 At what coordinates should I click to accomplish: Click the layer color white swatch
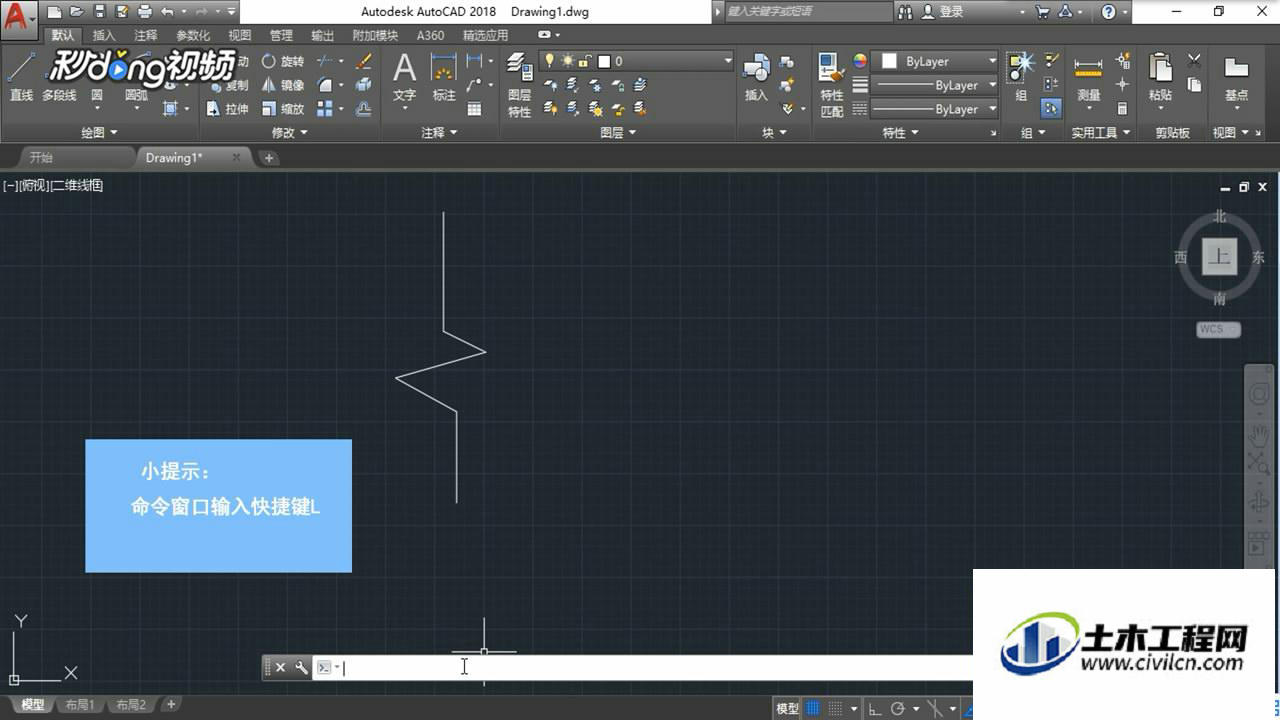(604, 61)
